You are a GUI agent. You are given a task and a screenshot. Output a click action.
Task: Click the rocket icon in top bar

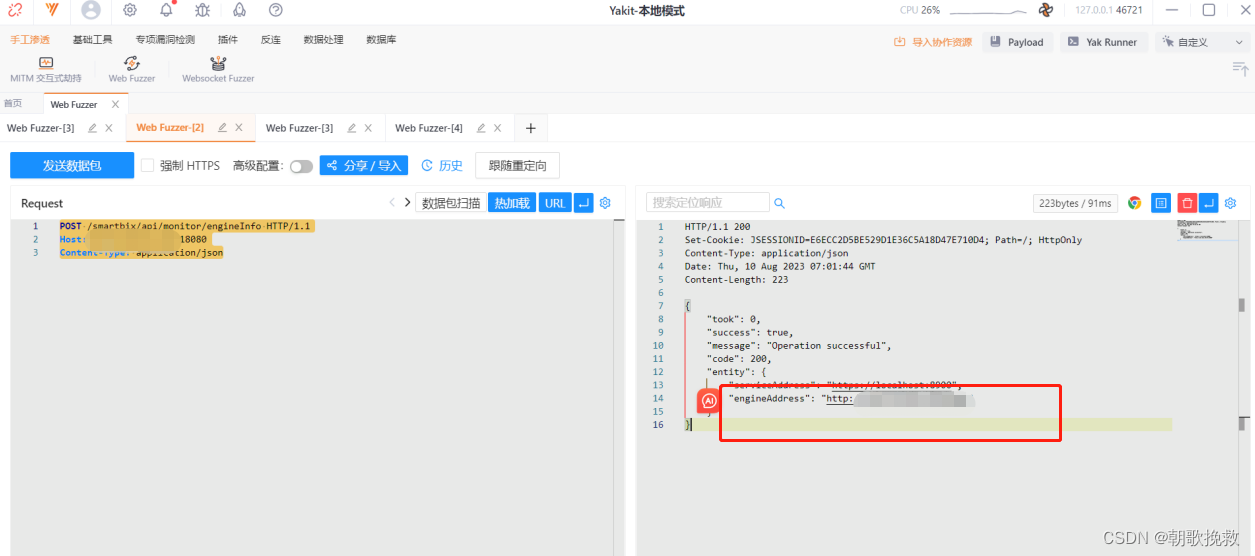tap(239, 10)
